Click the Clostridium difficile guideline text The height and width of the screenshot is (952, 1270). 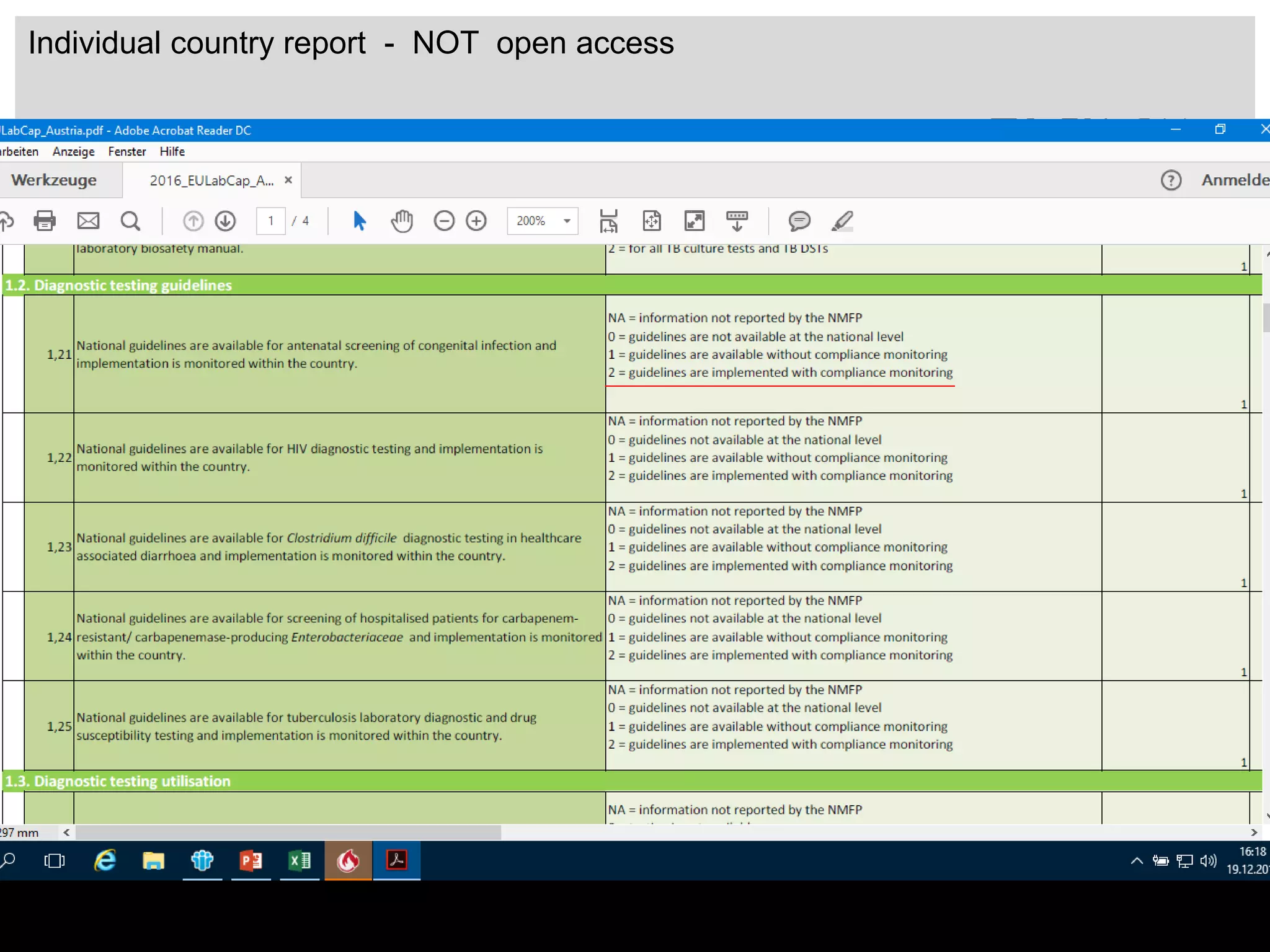329,547
